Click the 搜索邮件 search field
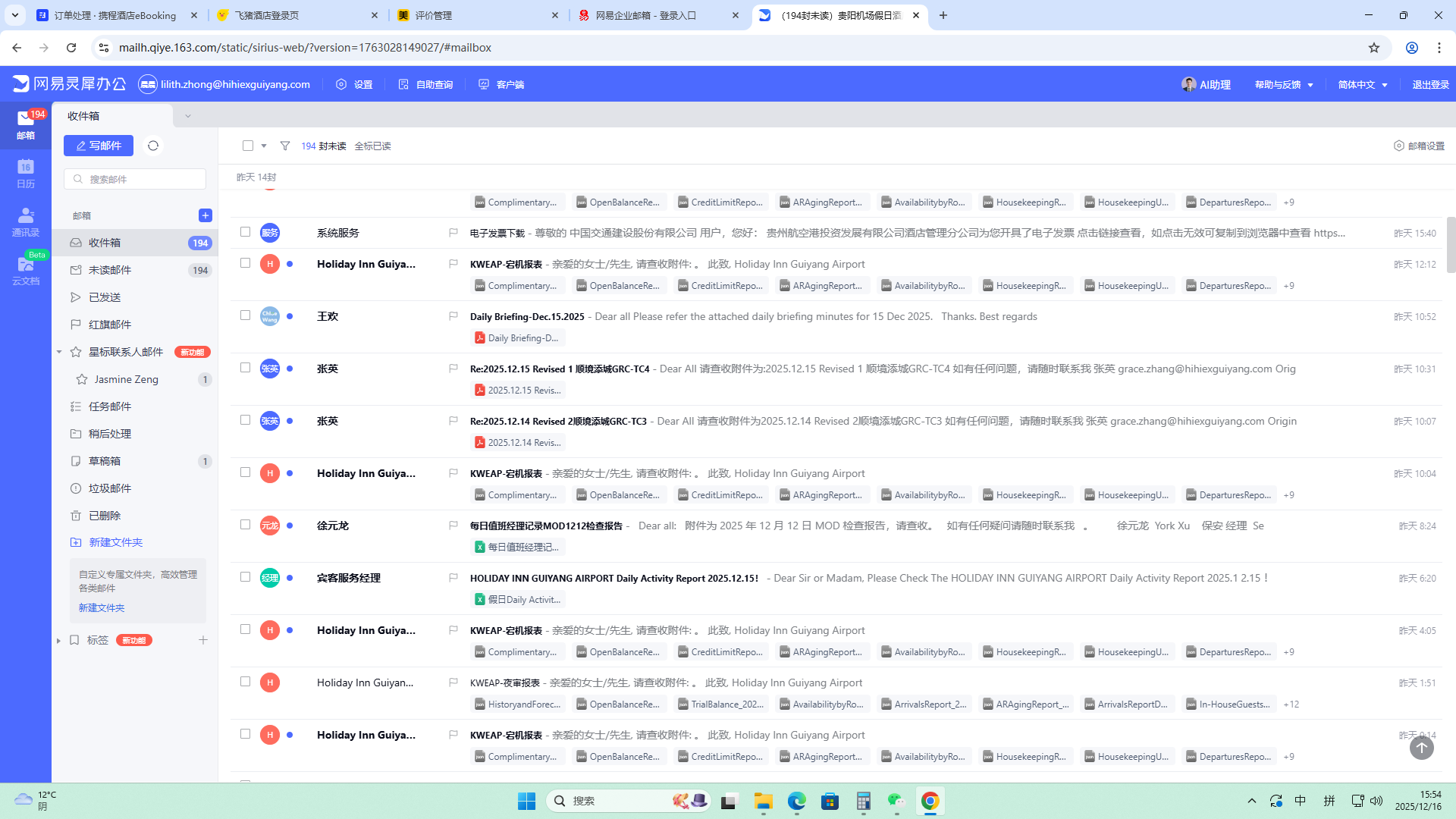Screen dimensions: 1456x819 [x=136, y=179]
